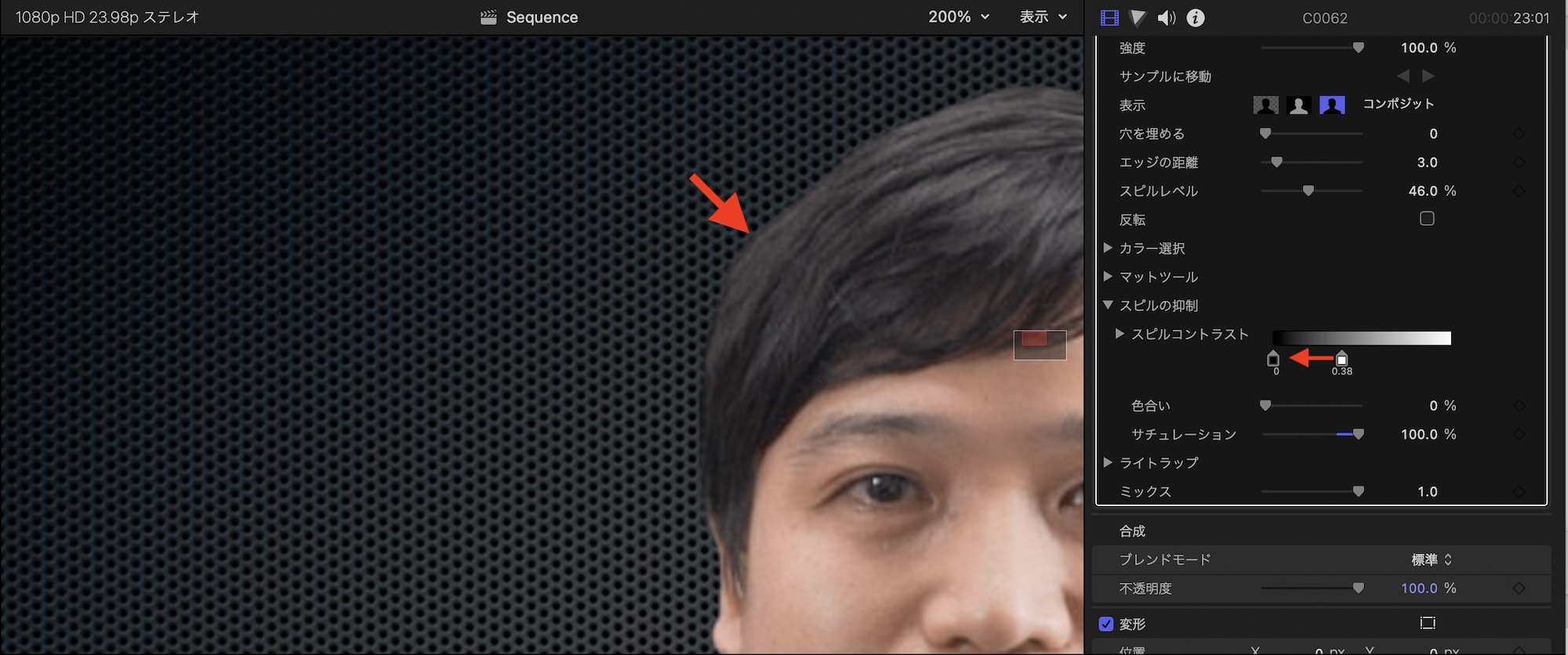Select the keyer sample rectangle in viewer

[1040, 345]
